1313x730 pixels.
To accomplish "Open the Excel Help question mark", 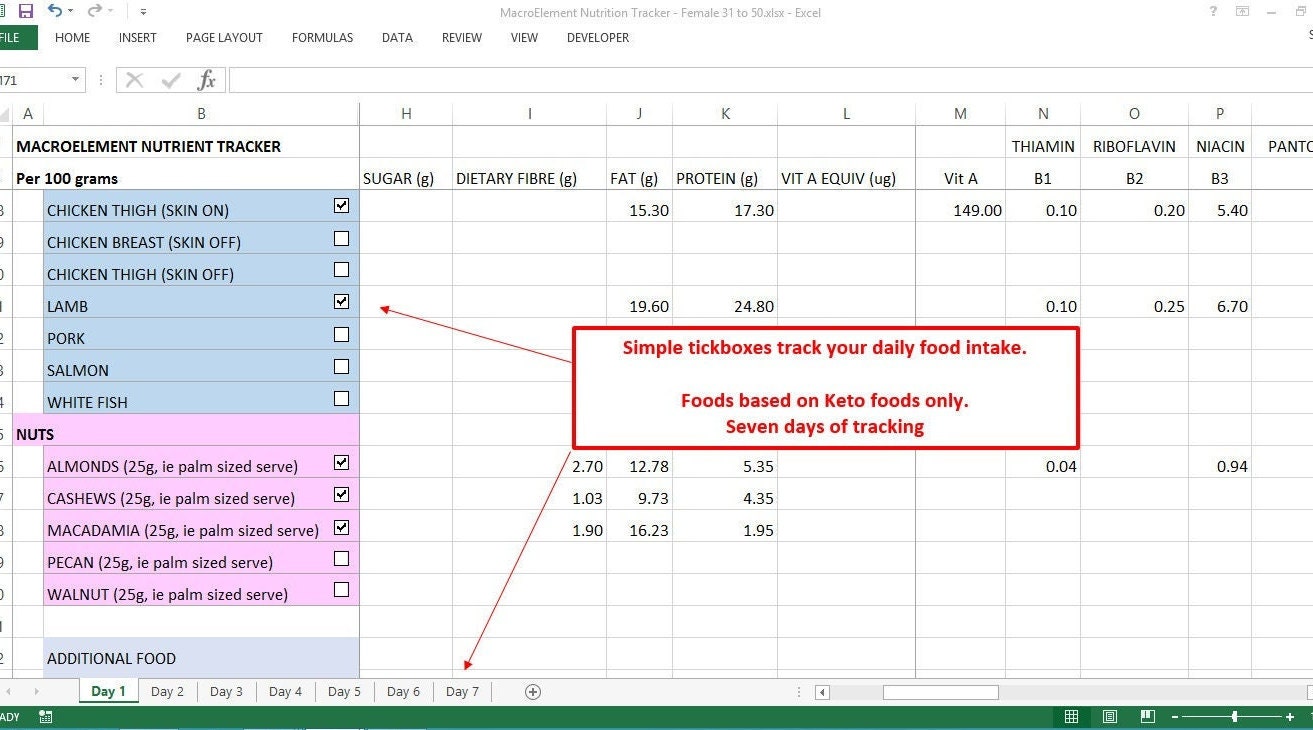I will click(1213, 12).
